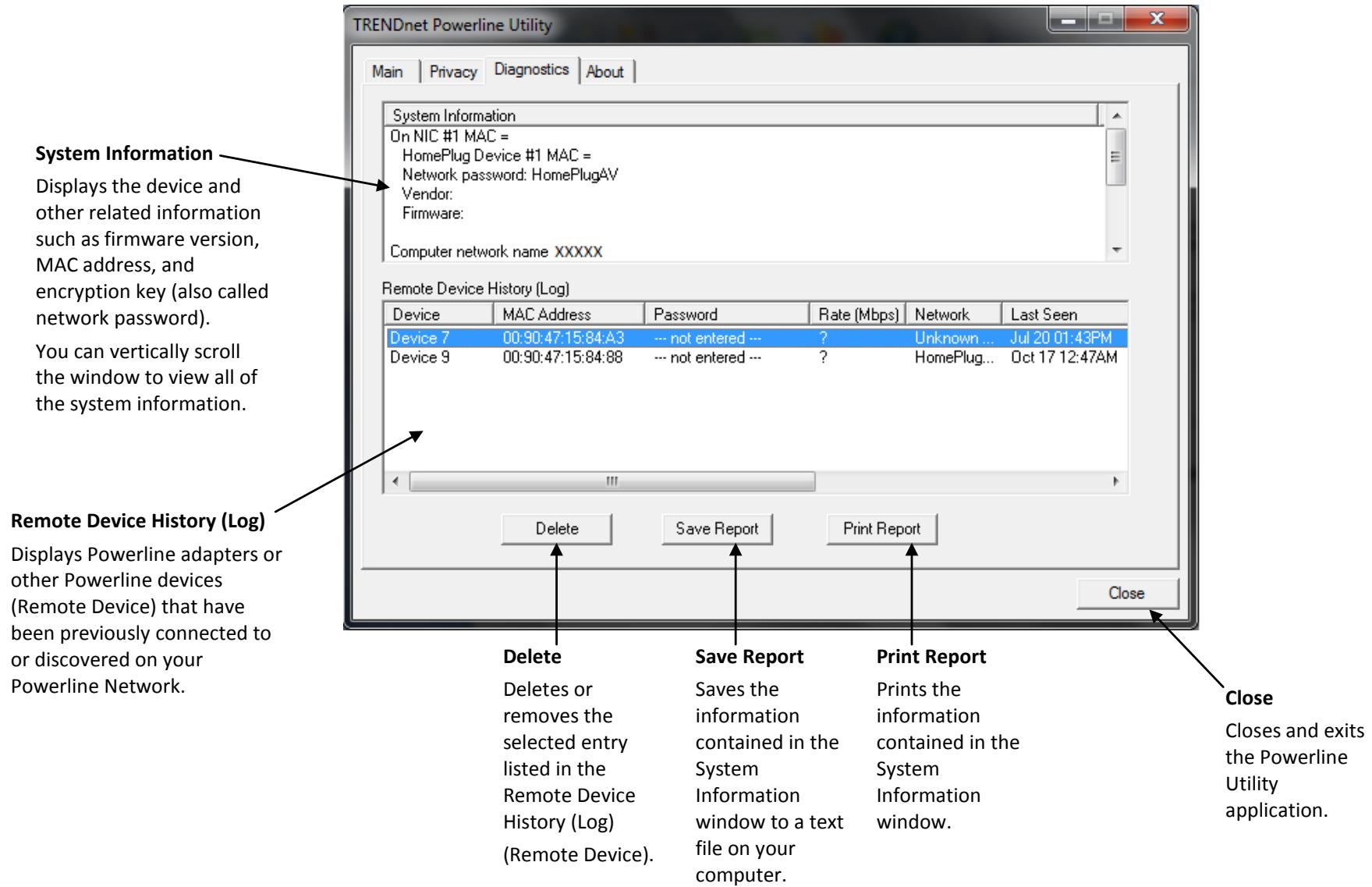
Task: Click the Jul 20 01:43PM last seen cell
Action: tap(1061, 339)
